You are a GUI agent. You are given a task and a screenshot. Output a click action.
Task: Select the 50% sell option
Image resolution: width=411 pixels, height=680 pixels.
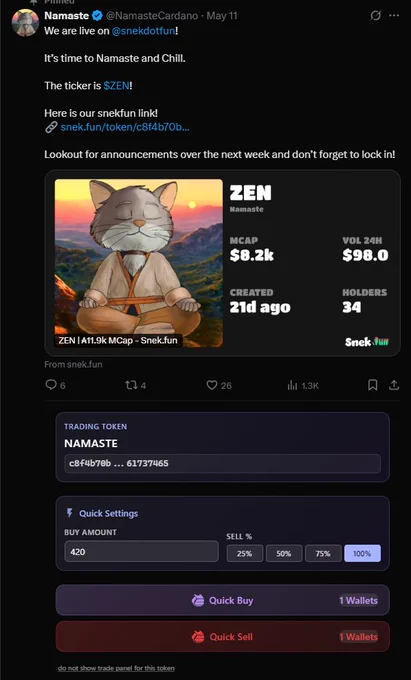(x=284, y=553)
